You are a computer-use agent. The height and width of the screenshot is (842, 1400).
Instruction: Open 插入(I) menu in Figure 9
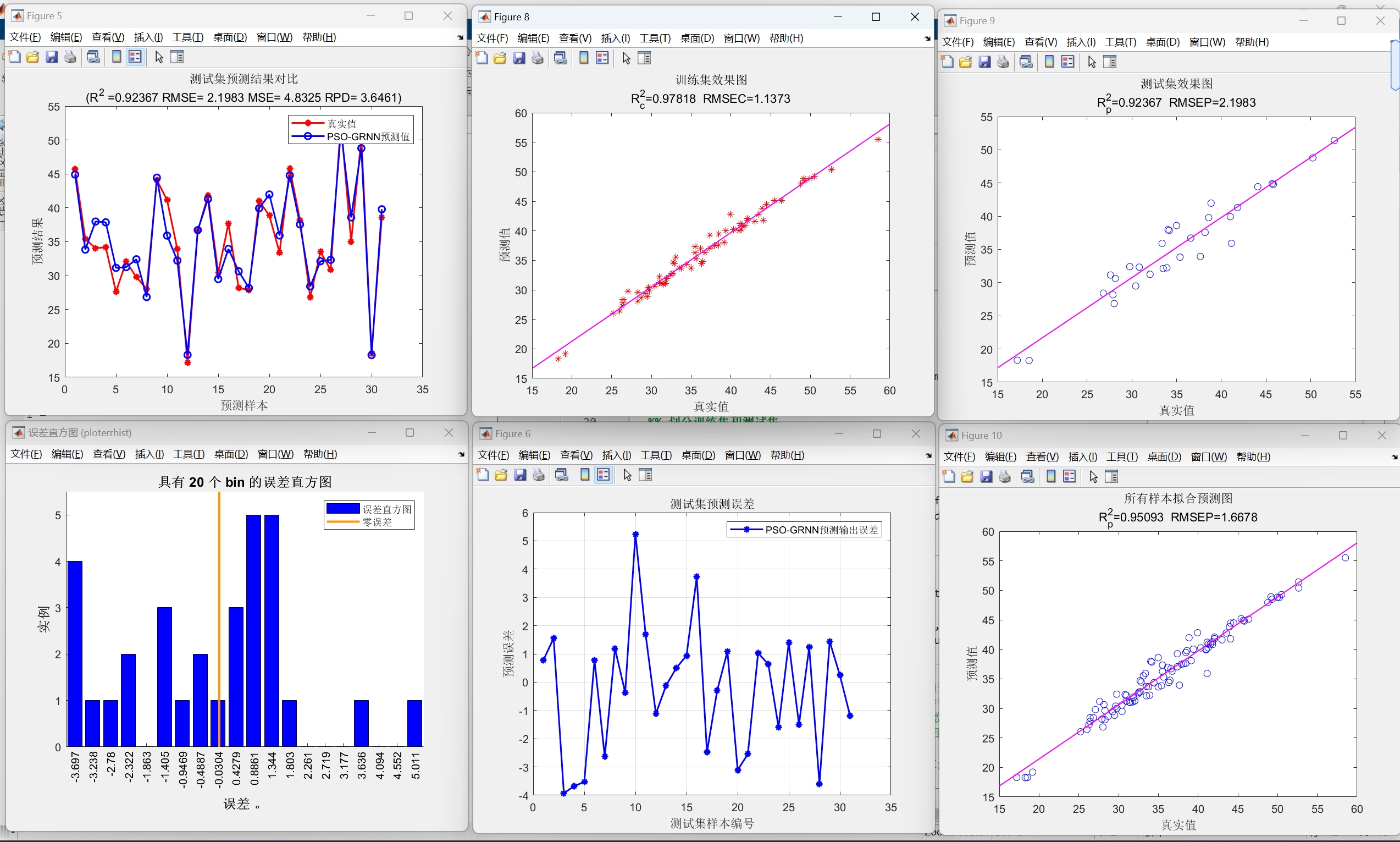coord(1080,42)
